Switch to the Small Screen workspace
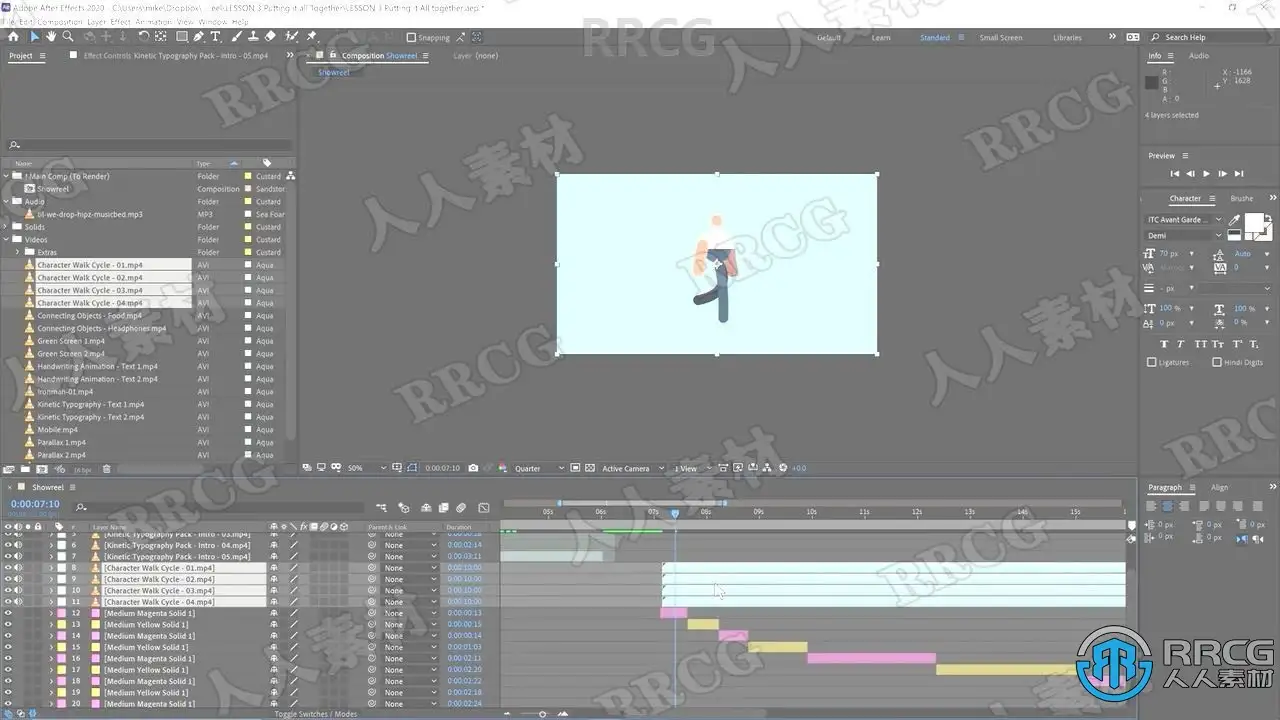The width and height of the screenshot is (1280, 720). point(1000,38)
